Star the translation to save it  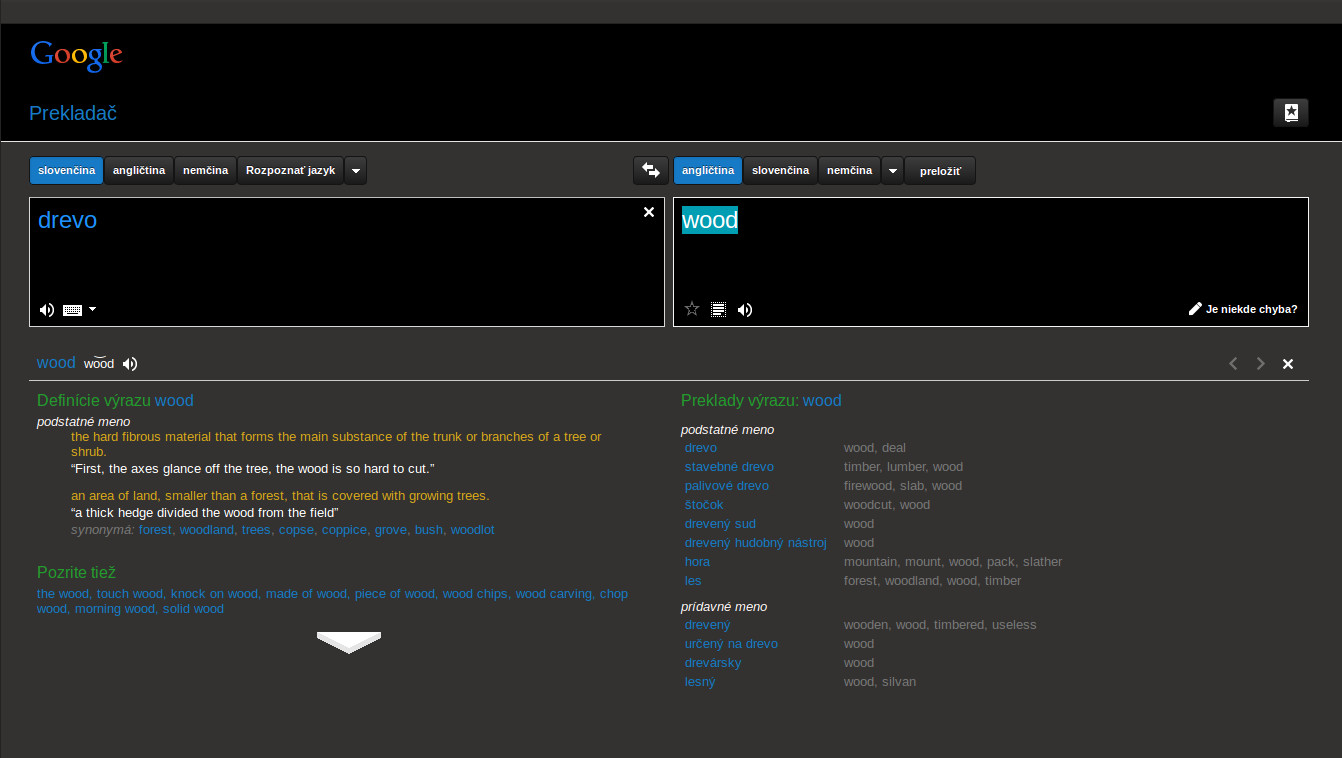click(692, 309)
